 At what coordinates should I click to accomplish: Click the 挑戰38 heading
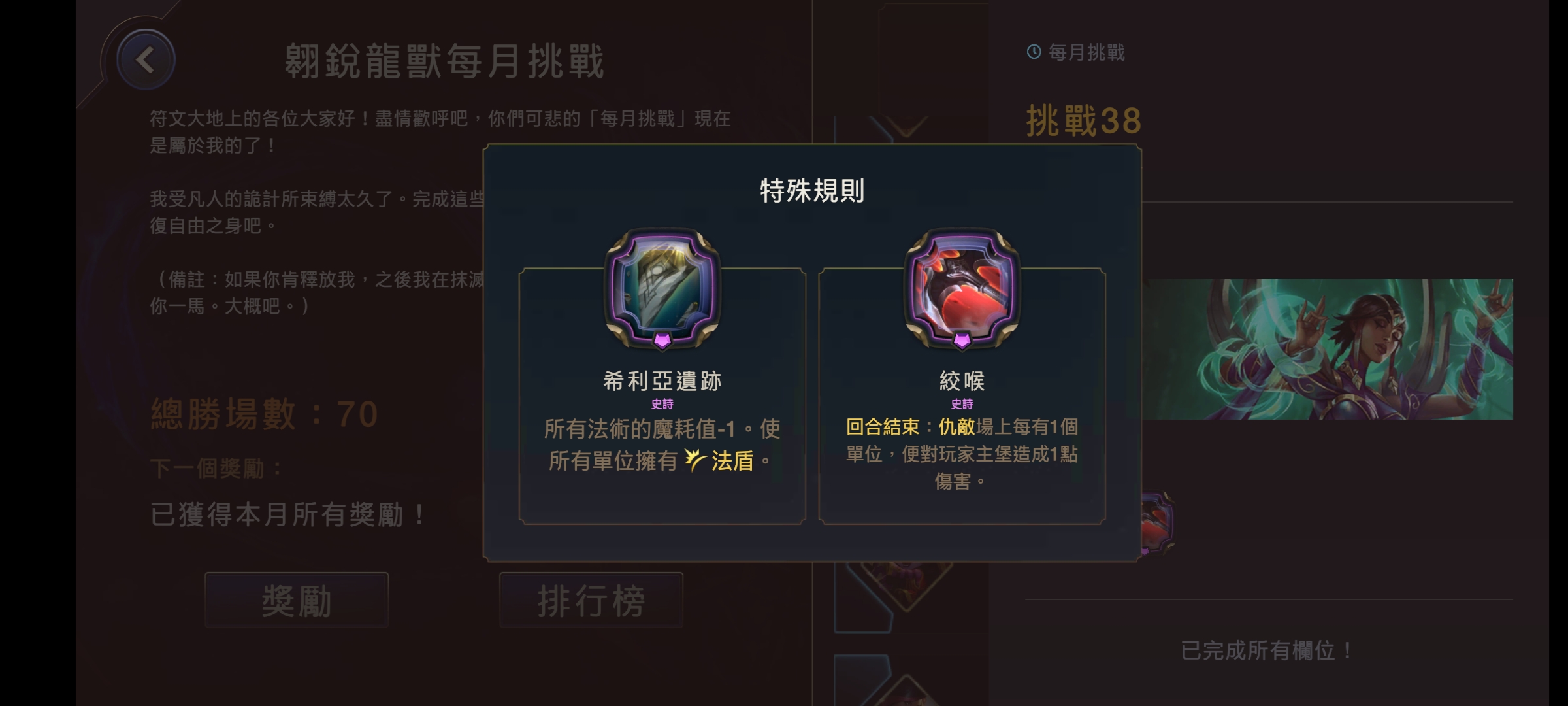coord(1084,121)
